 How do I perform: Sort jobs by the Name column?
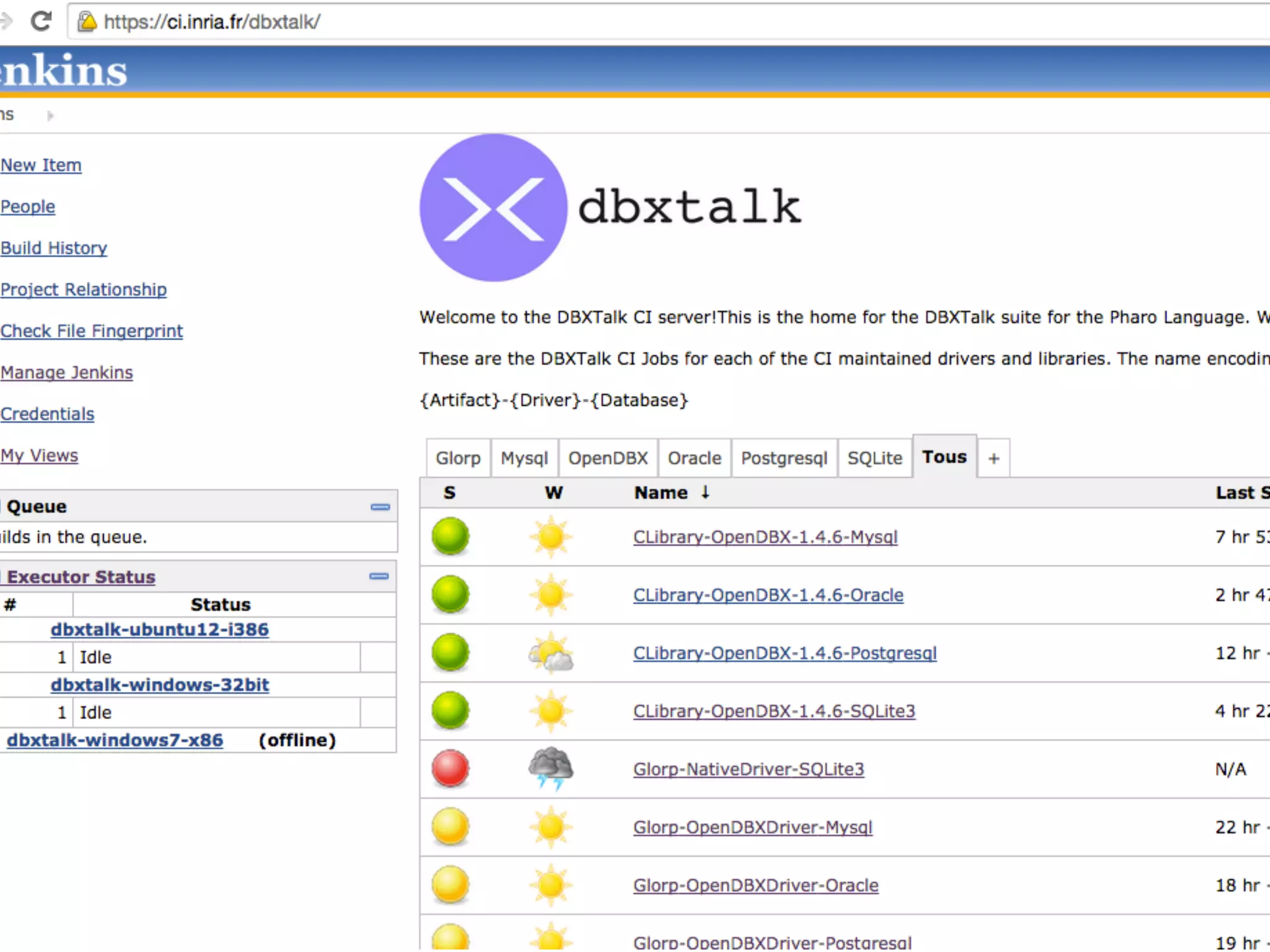pos(660,493)
